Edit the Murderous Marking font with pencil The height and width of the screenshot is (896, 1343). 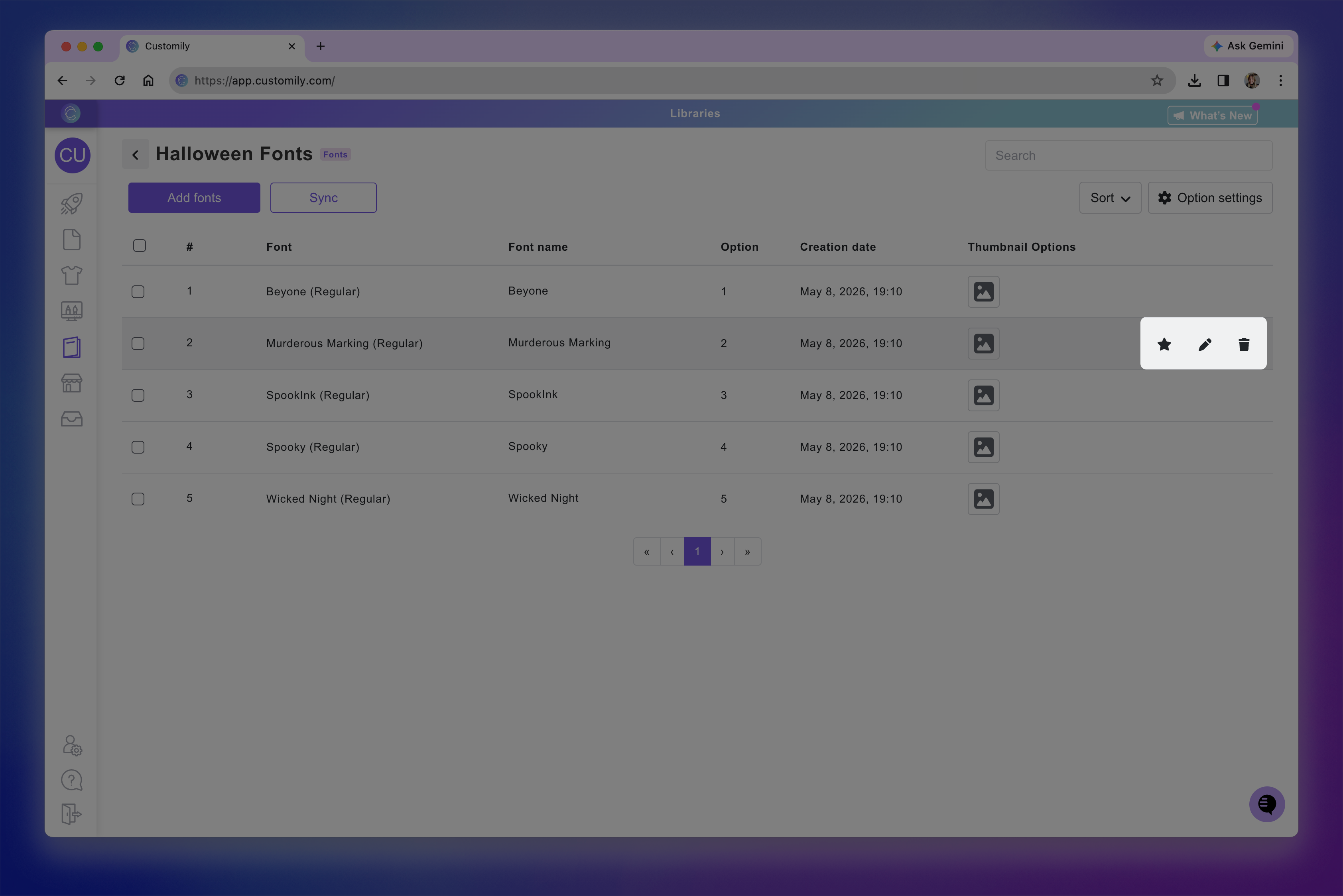point(1205,344)
